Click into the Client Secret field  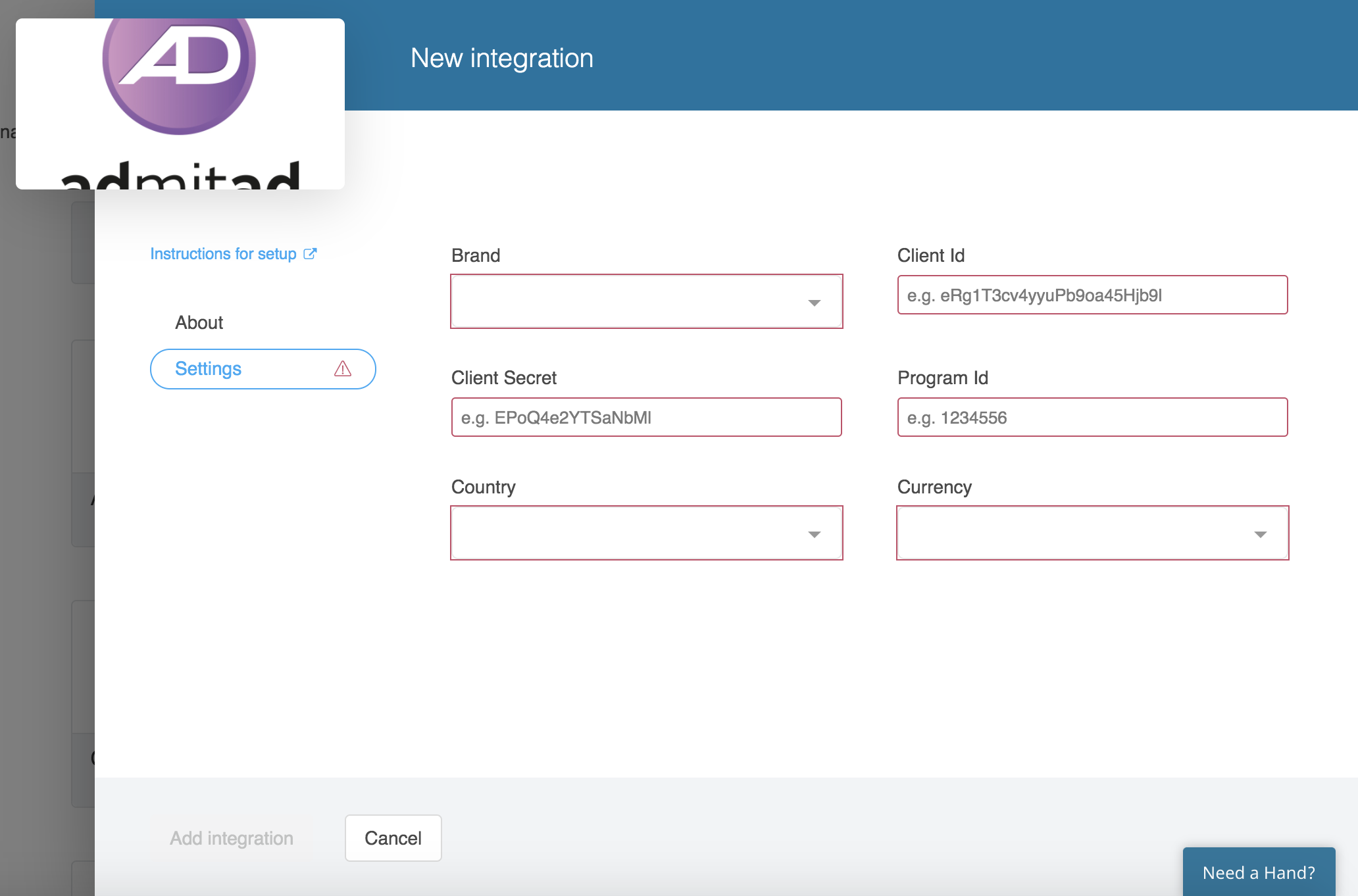646,418
